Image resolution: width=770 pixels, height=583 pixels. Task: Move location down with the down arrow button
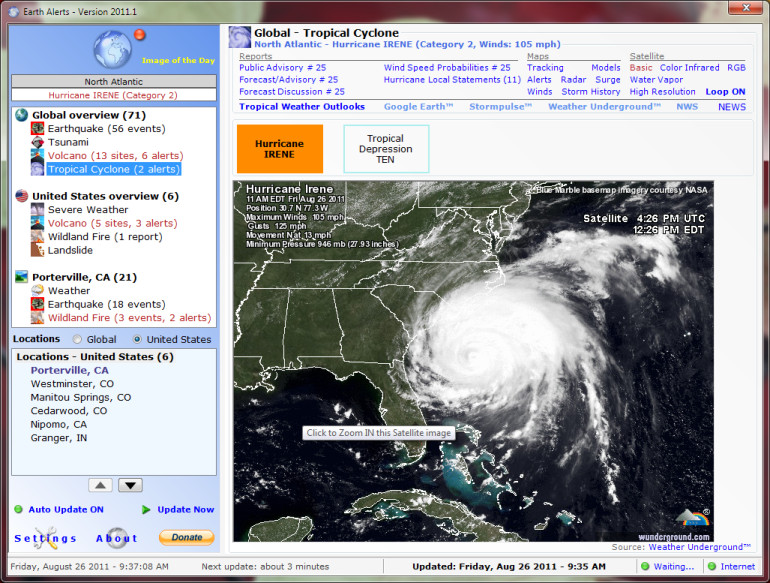[x=130, y=485]
